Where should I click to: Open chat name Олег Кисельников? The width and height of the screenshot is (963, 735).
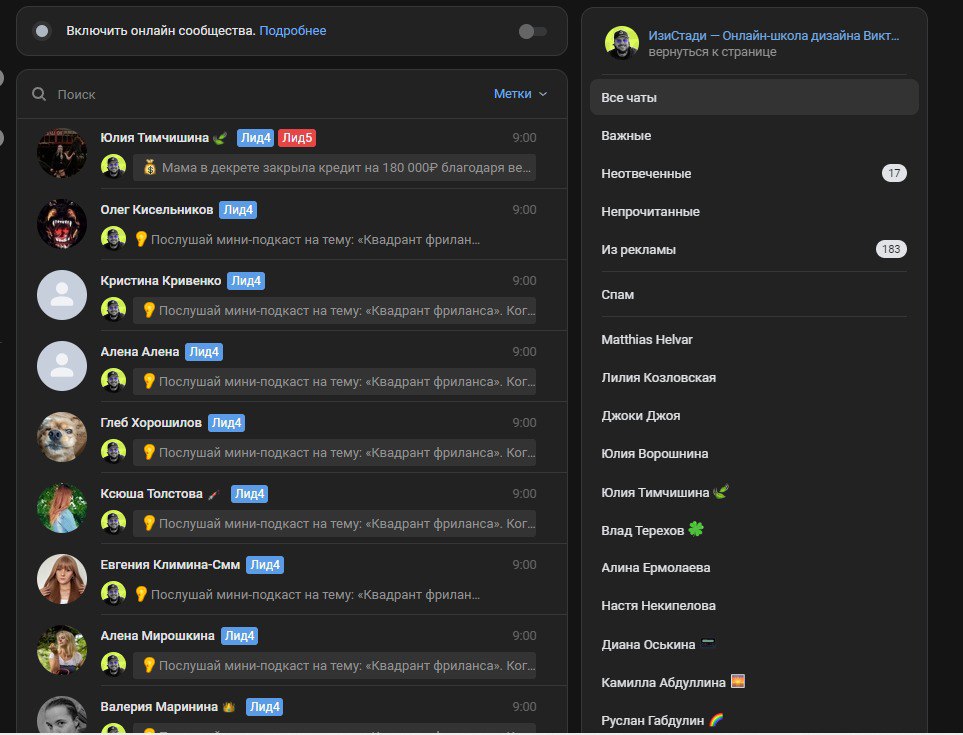coord(157,209)
